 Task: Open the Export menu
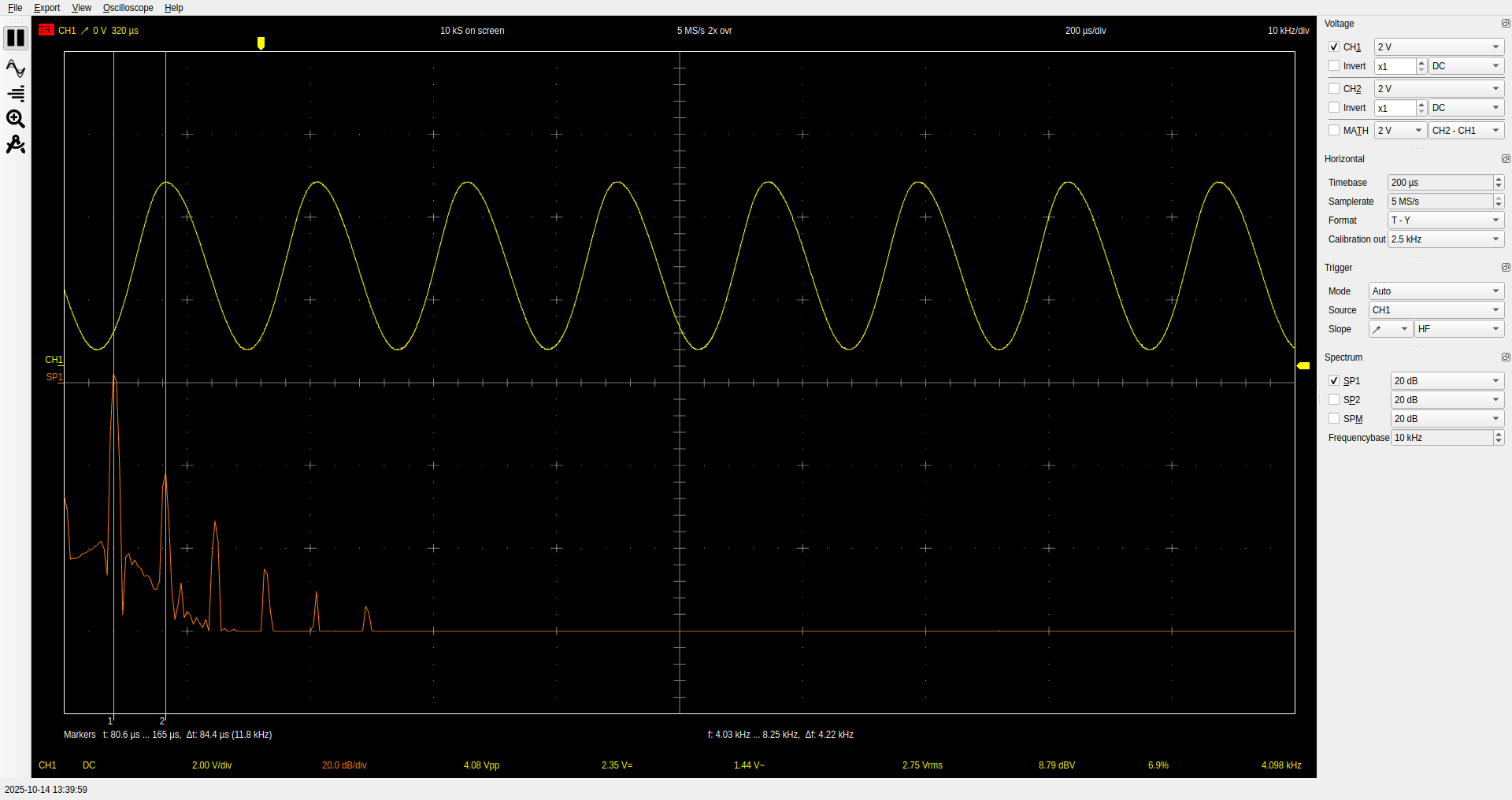coord(46,8)
